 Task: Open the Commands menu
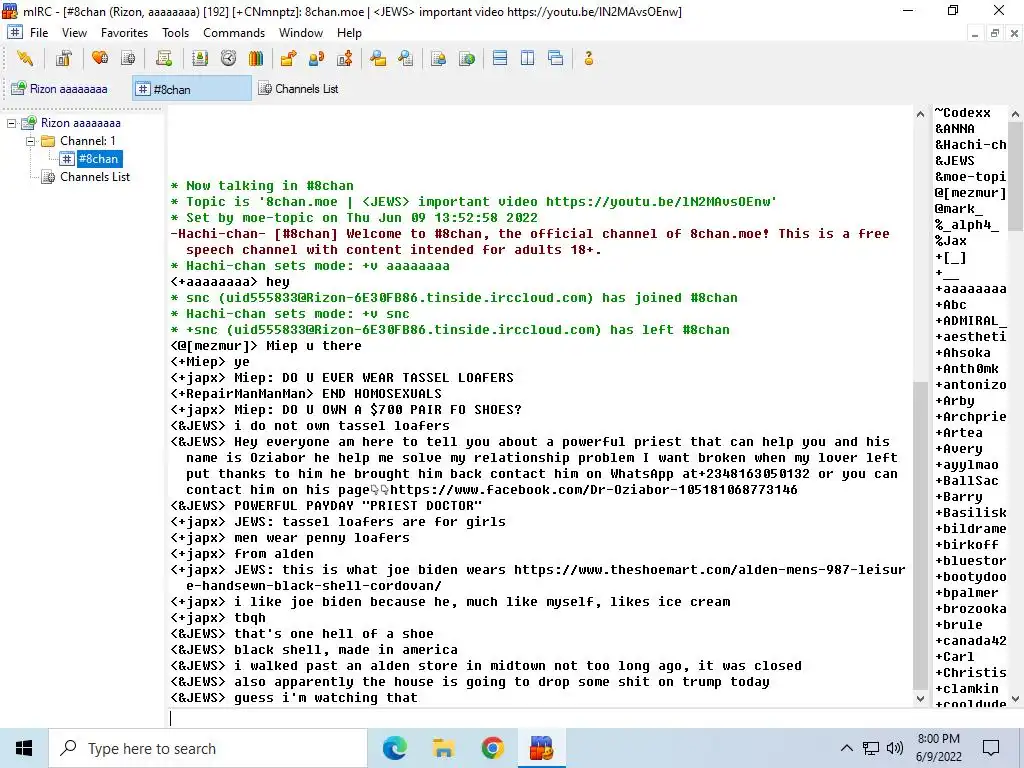point(234,33)
